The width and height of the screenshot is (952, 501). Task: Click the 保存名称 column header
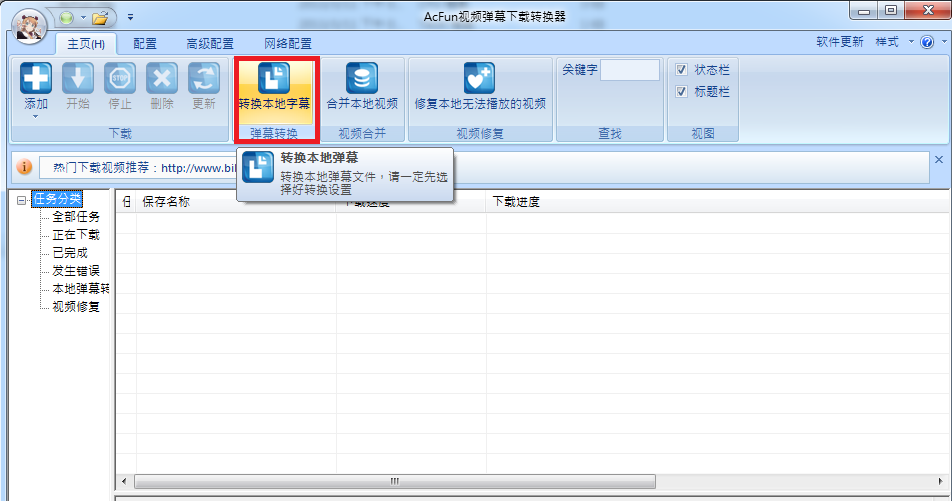point(236,202)
